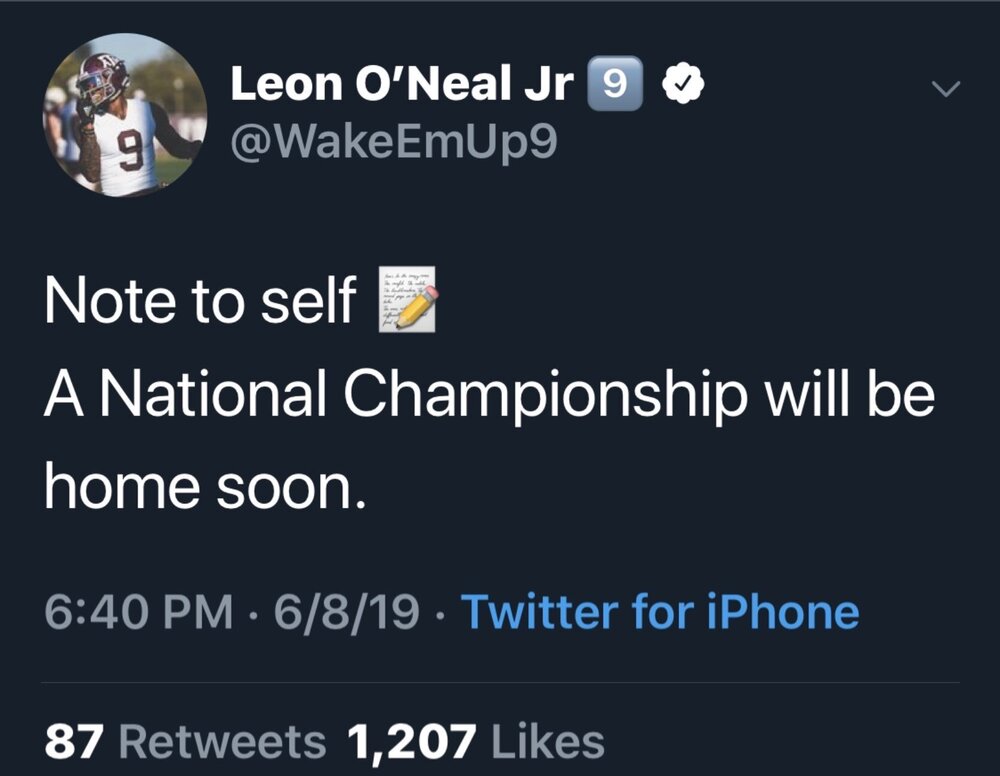The width and height of the screenshot is (1000, 776).
Task: Open the @WakeEmUp9 handle
Action: 393,144
